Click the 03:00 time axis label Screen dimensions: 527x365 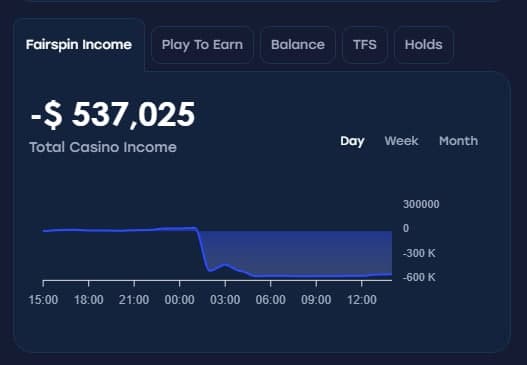click(225, 299)
